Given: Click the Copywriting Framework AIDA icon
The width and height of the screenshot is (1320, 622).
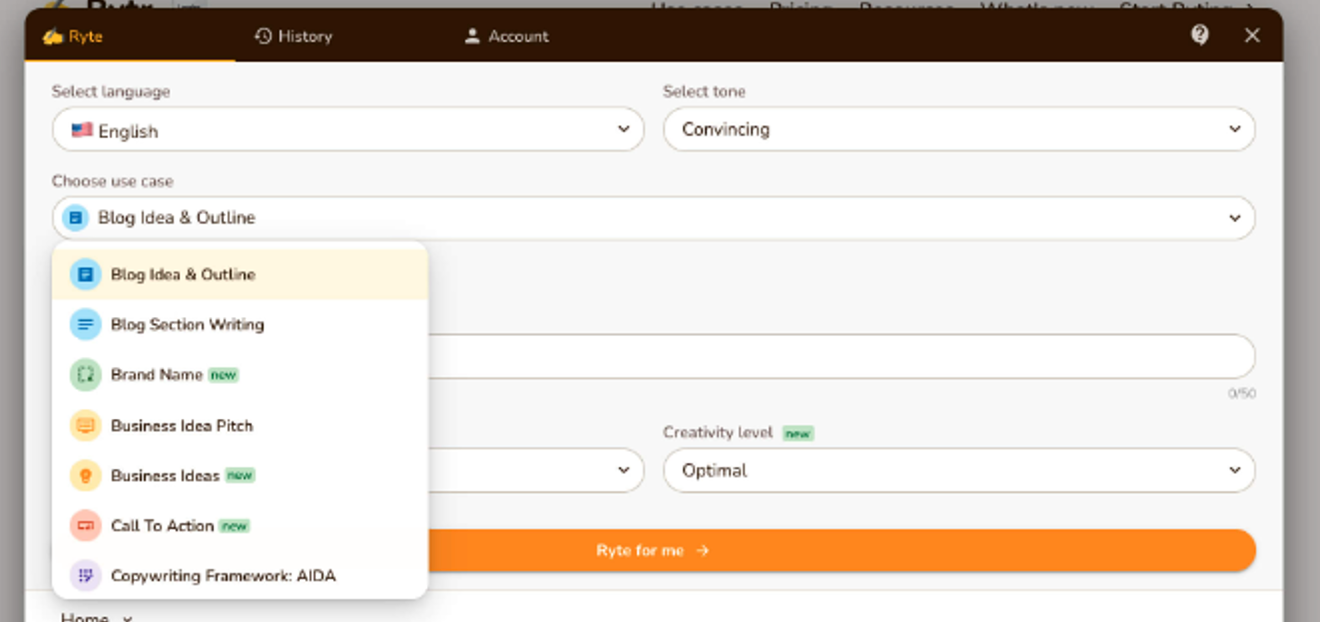Looking at the screenshot, I should point(86,576).
